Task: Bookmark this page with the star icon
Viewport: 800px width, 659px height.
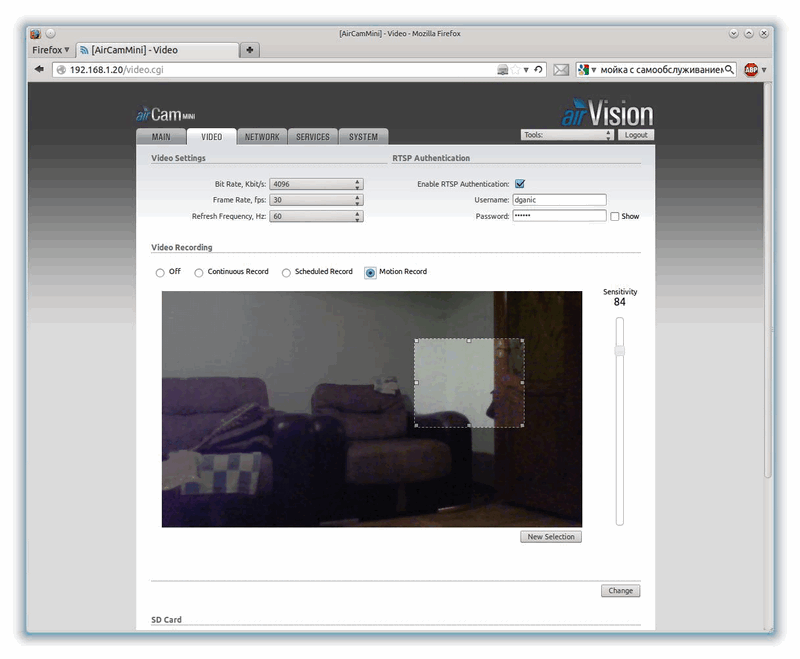Action: [x=515, y=70]
